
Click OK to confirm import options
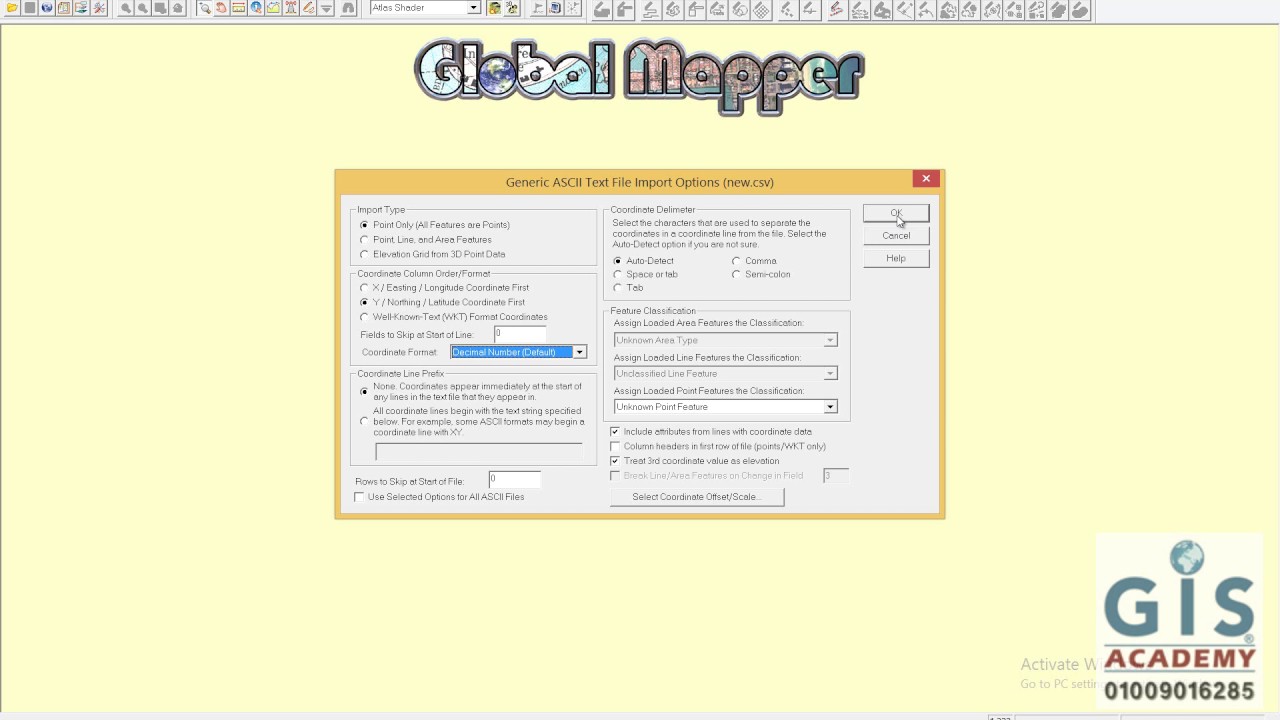tap(896, 213)
